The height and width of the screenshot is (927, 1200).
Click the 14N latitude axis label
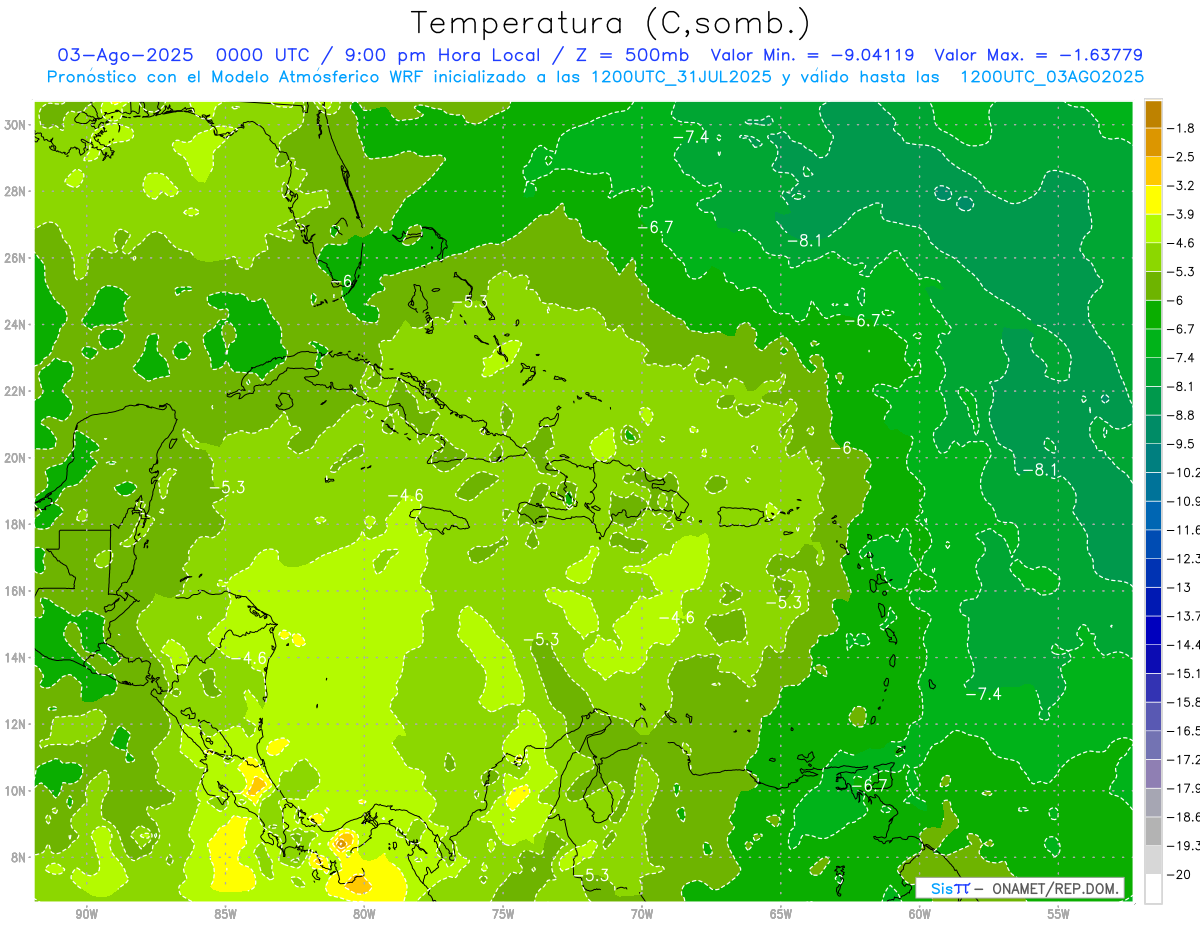pyautogui.click(x=16, y=658)
